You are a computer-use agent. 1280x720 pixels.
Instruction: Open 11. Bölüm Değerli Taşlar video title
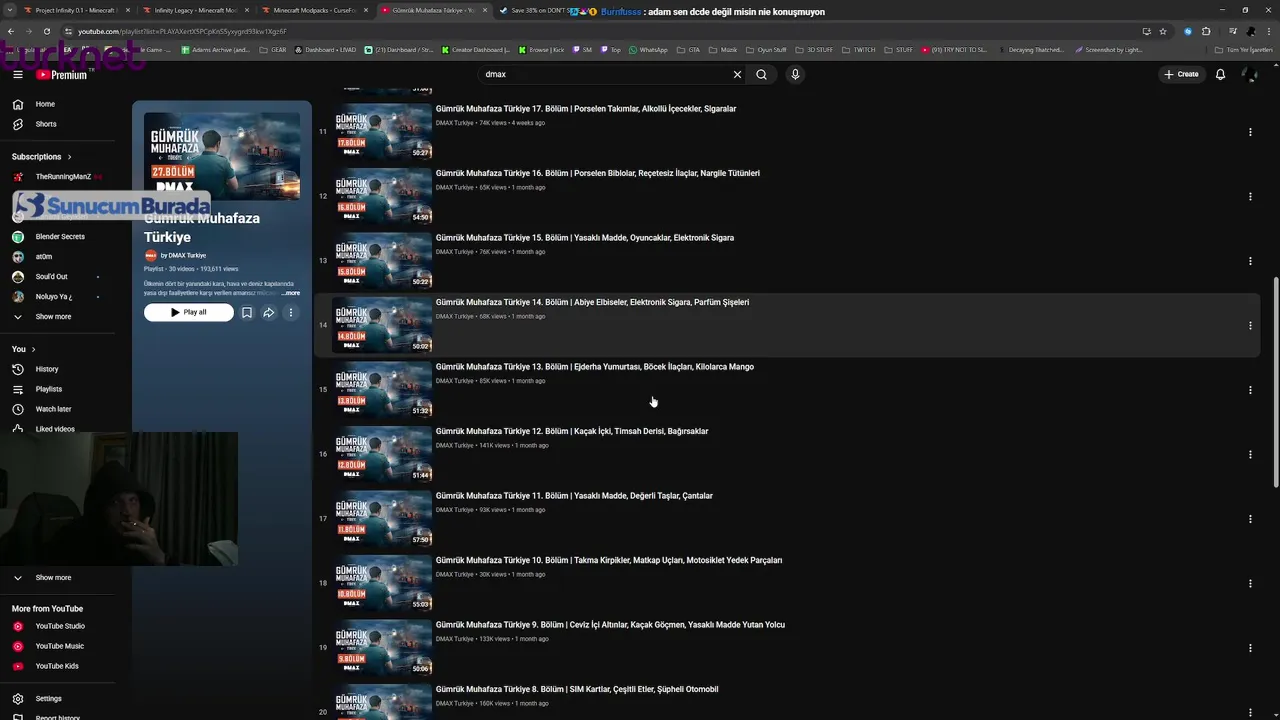[574, 496]
